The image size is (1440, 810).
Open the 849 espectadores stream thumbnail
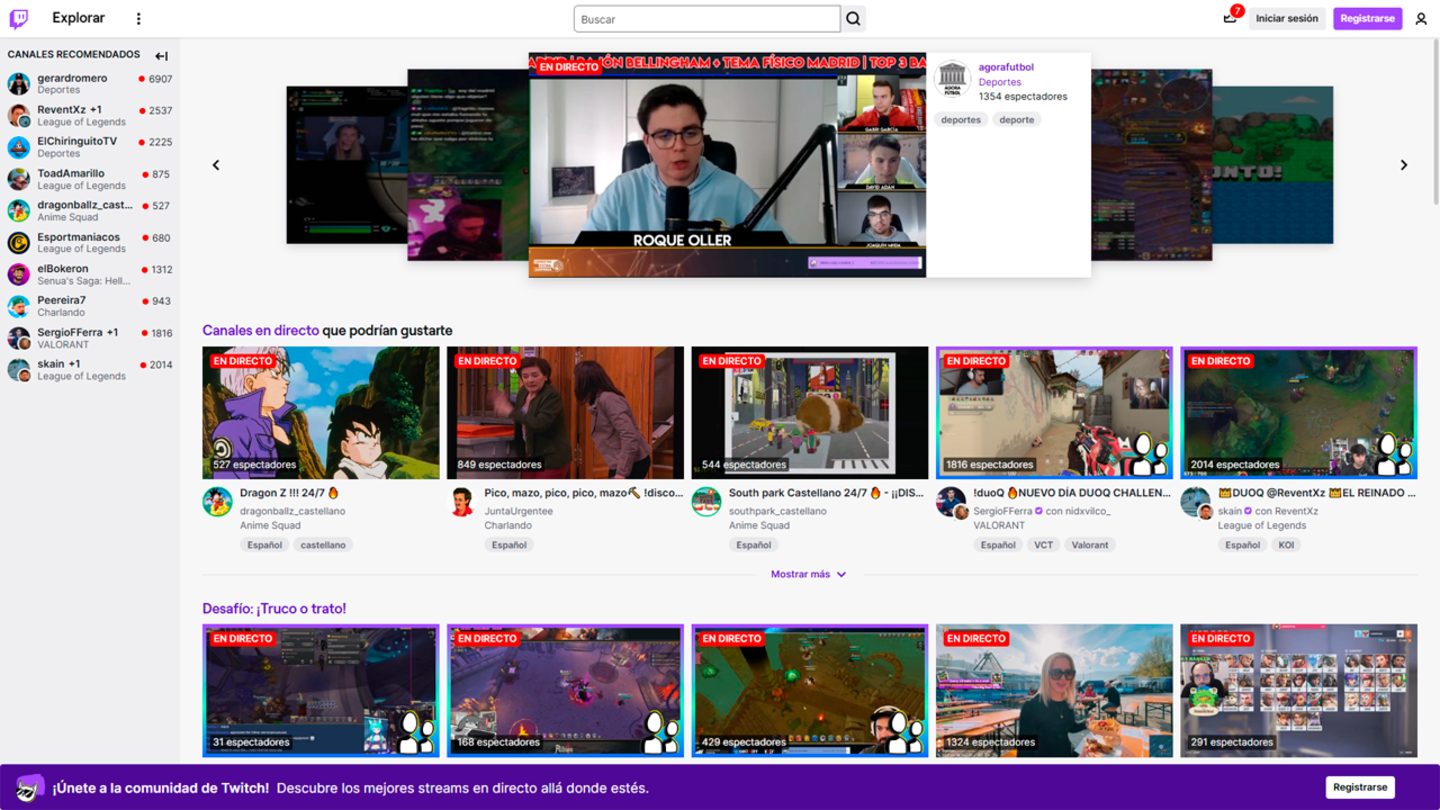[x=565, y=413]
